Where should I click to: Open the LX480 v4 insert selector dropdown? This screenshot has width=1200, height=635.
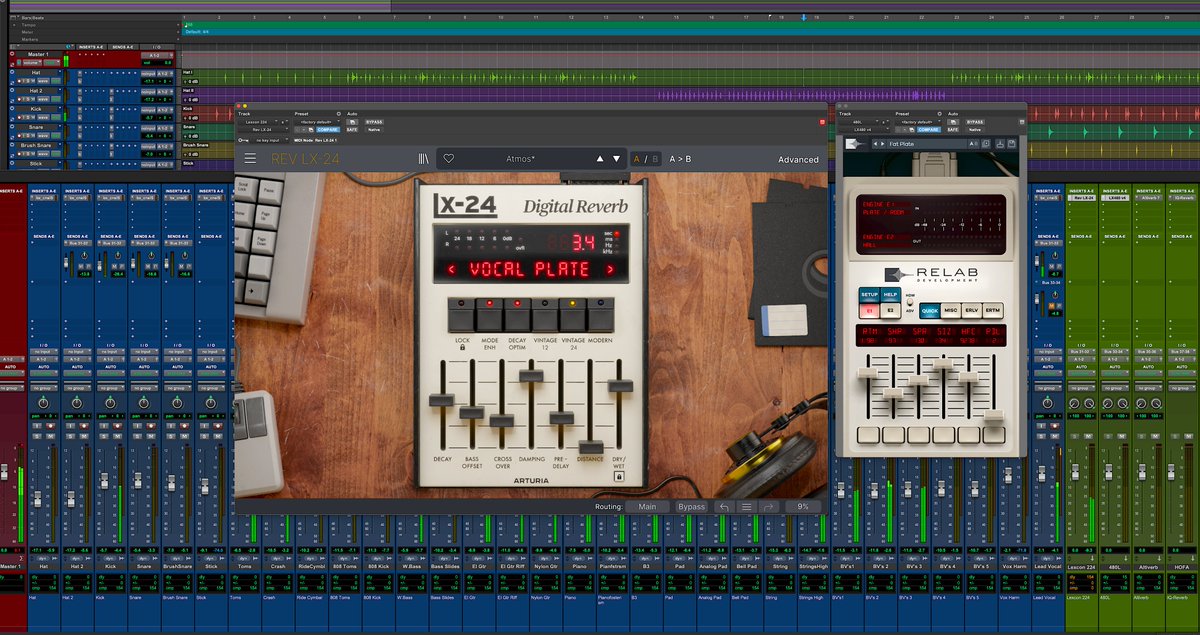[864, 130]
